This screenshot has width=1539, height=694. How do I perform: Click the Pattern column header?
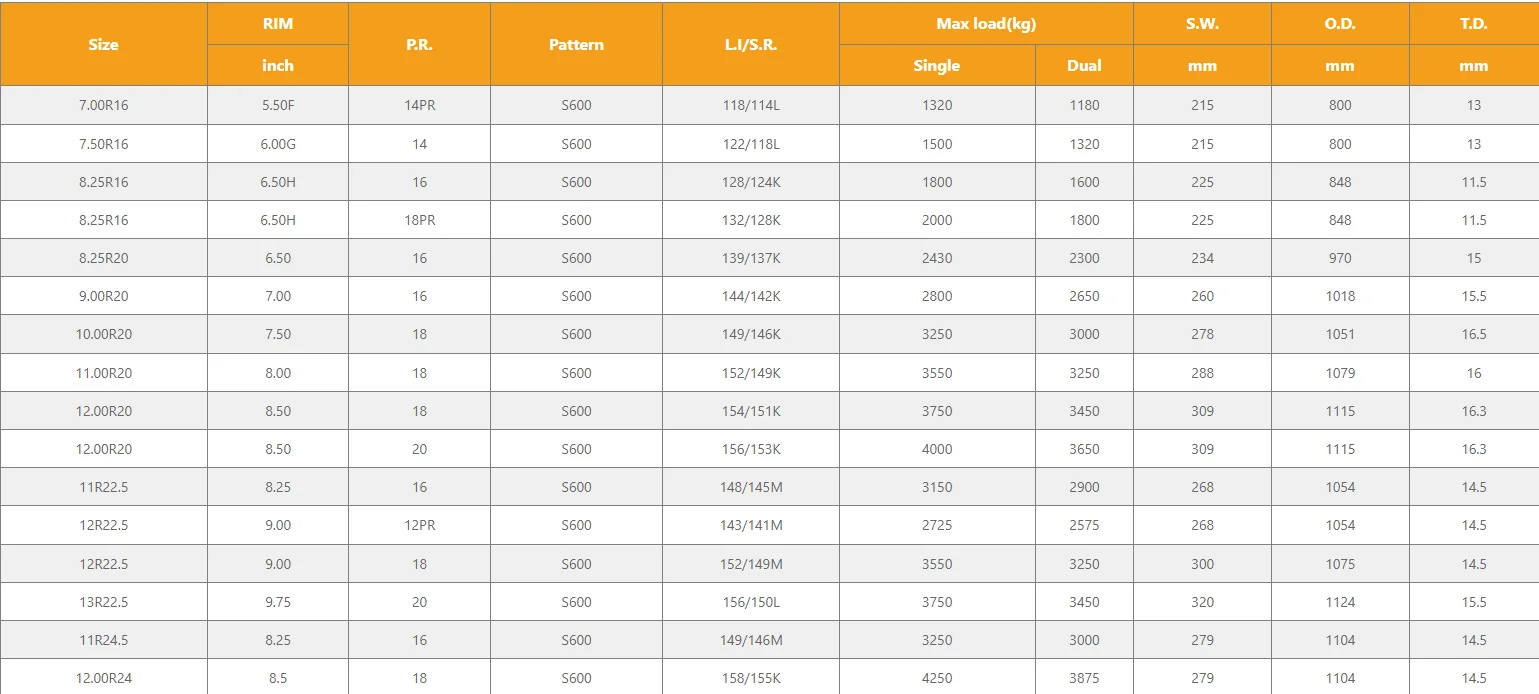[x=576, y=45]
